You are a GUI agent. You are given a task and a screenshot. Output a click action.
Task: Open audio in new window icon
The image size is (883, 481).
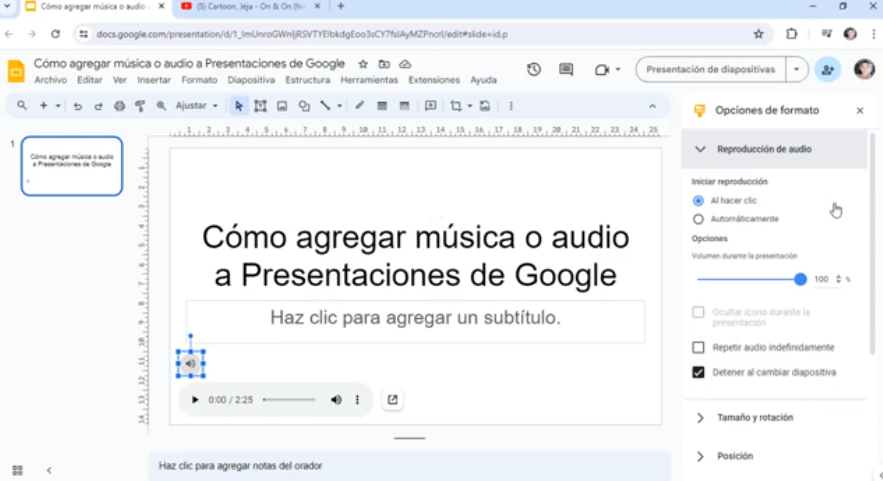[x=393, y=400]
